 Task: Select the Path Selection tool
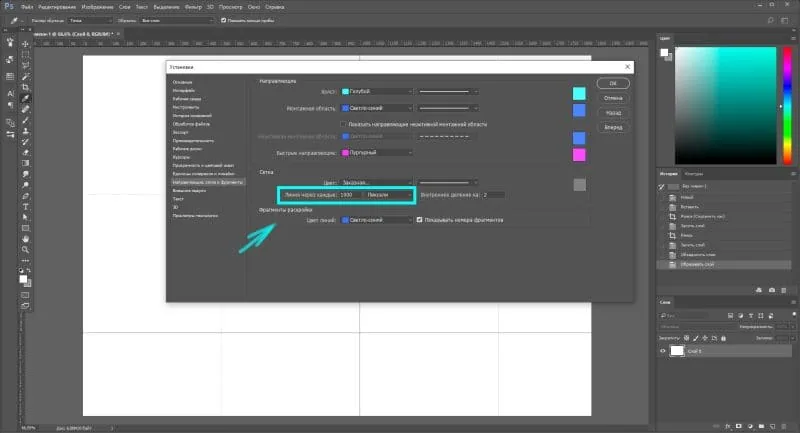(25, 217)
